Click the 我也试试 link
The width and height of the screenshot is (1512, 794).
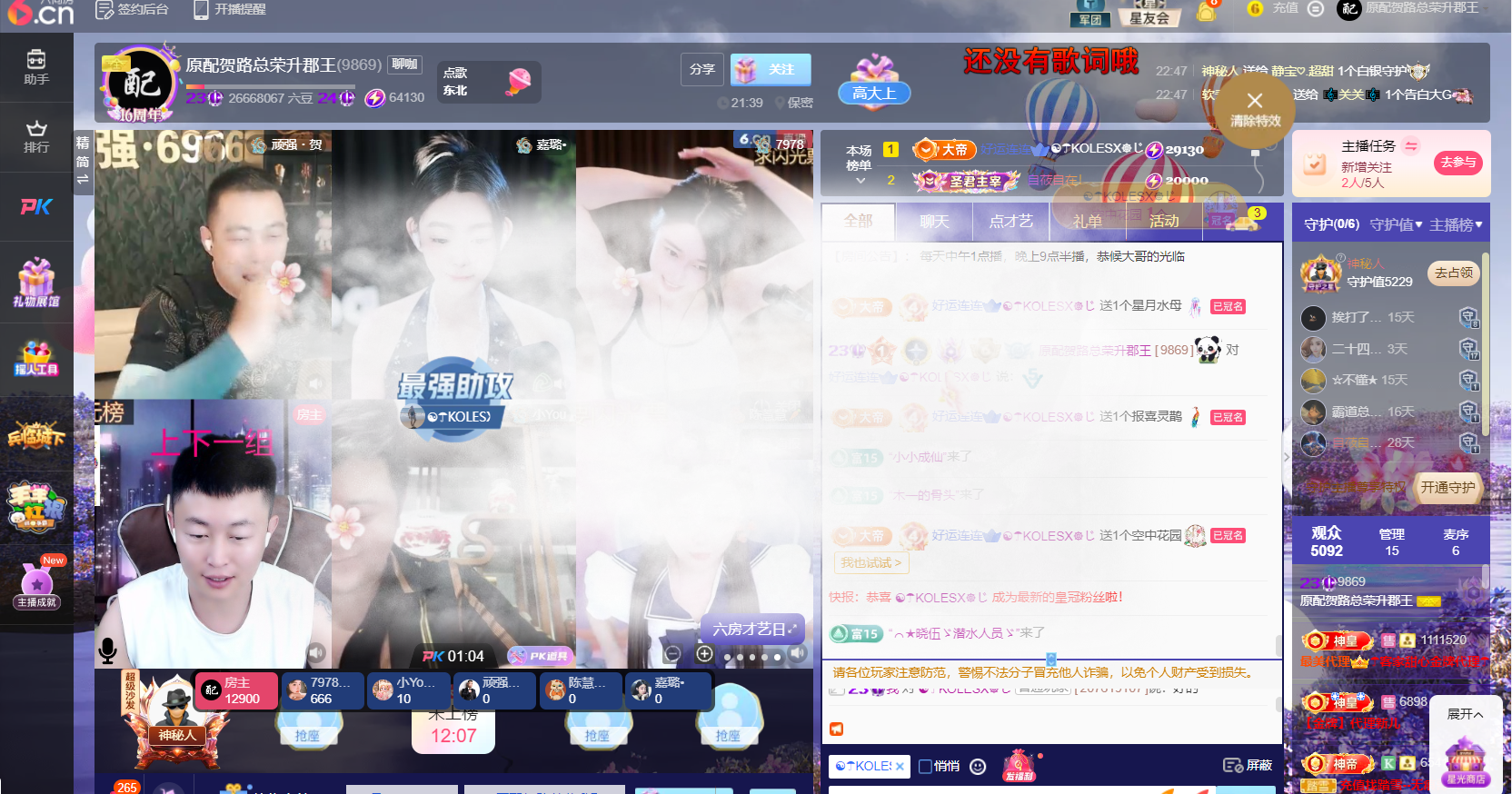(x=870, y=563)
